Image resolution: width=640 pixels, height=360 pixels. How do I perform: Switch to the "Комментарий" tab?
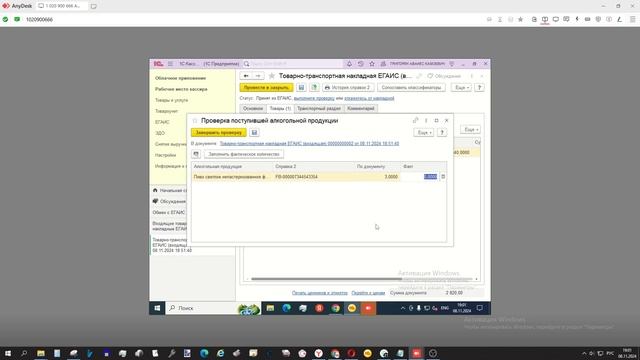pyautogui.click(x=361, y=109)
